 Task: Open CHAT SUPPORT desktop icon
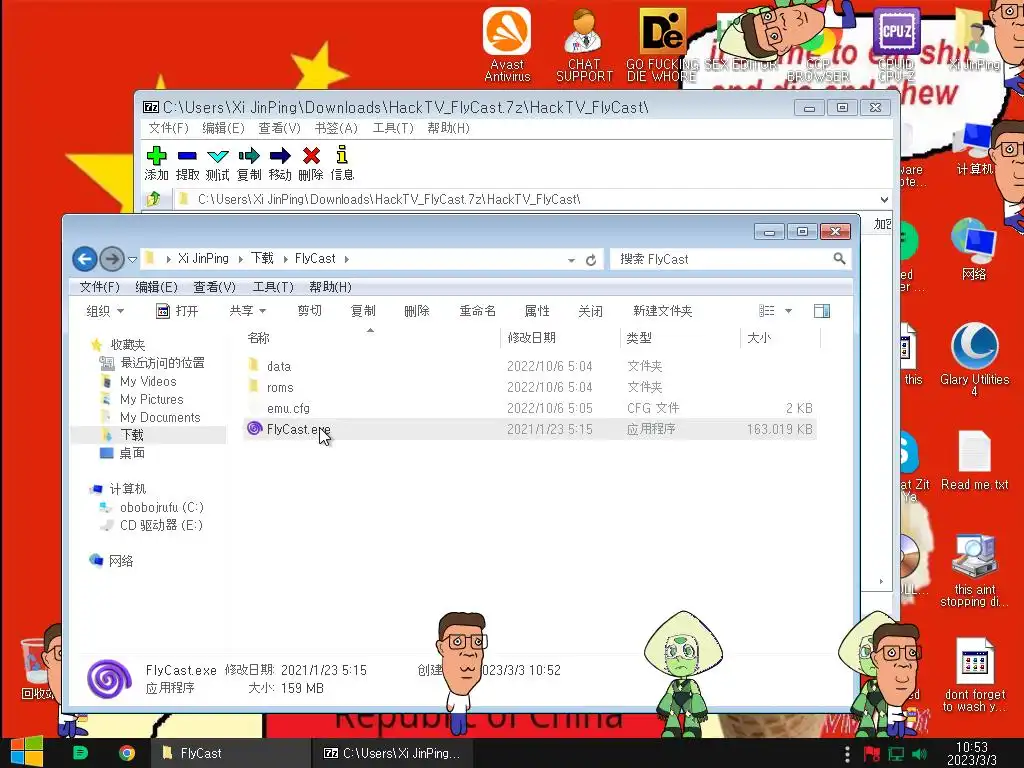point(584,44)
